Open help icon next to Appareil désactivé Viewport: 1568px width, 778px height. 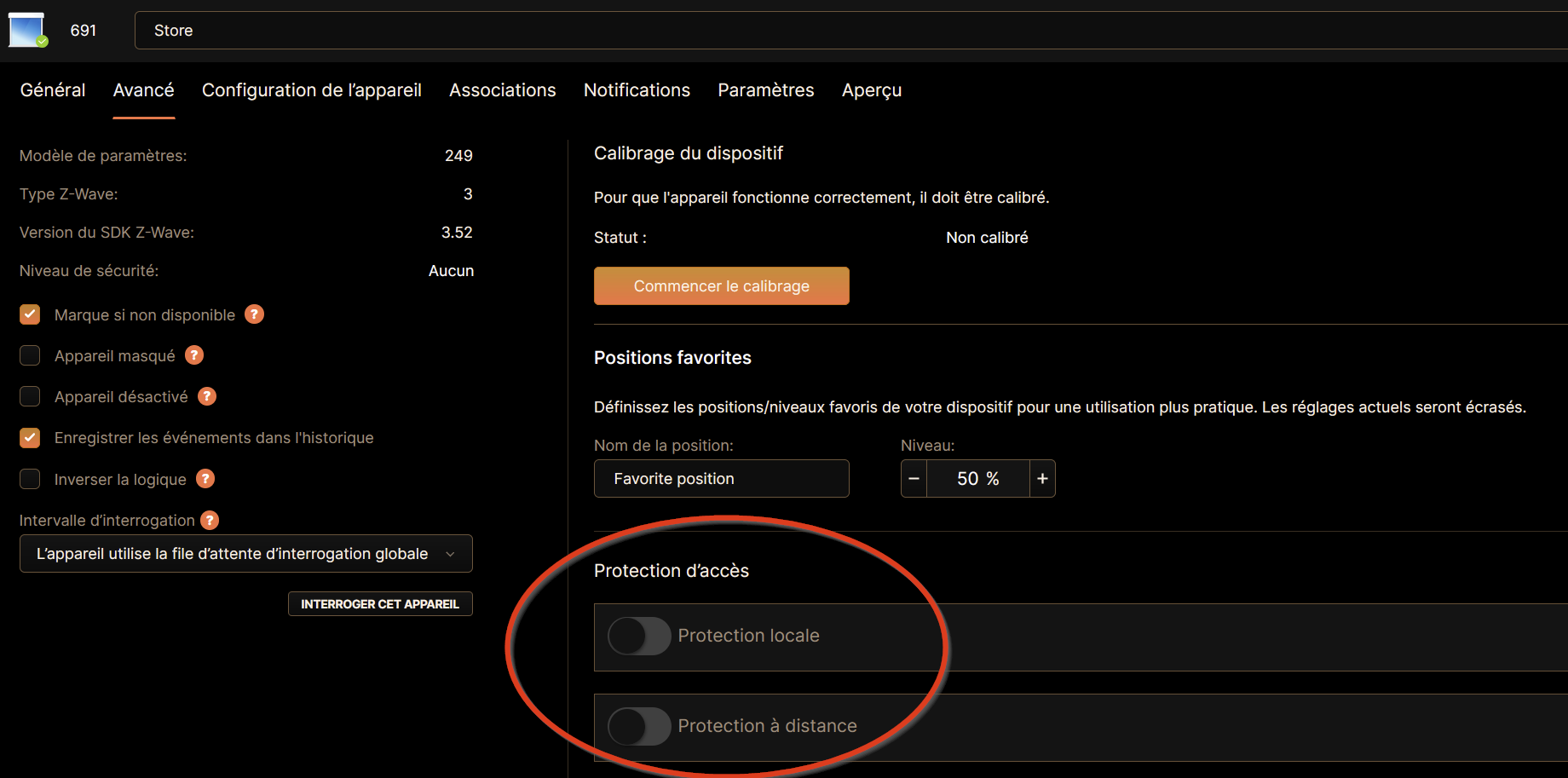point(207,396)
